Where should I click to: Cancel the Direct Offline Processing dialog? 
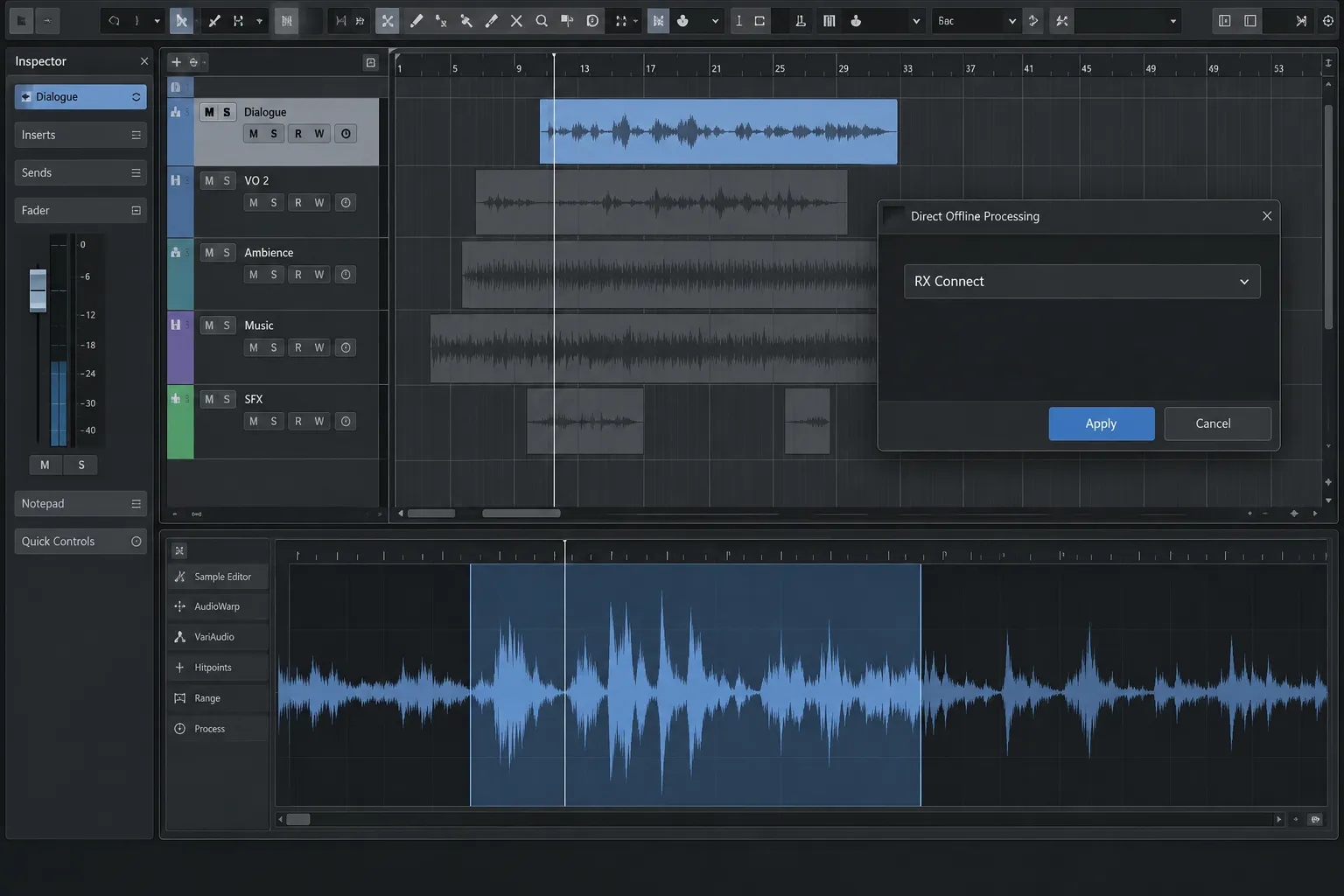[1217, 423]
